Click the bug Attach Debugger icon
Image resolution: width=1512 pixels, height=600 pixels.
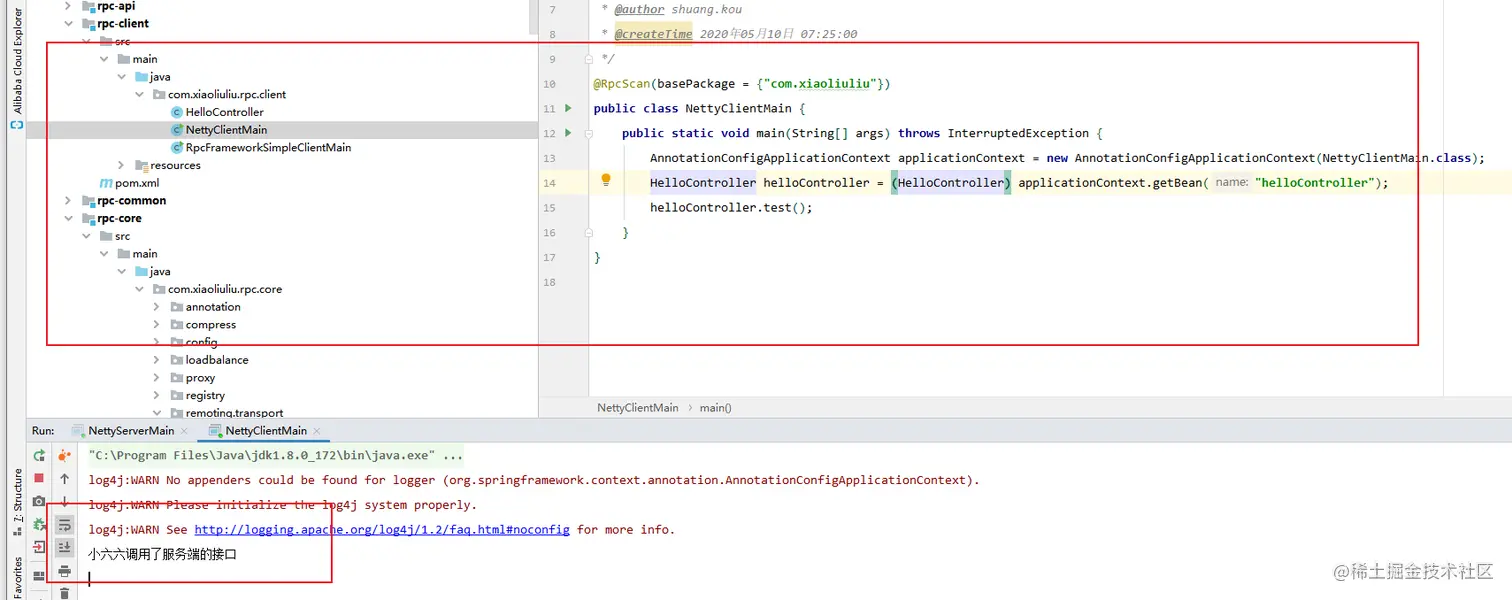point(39,525)
